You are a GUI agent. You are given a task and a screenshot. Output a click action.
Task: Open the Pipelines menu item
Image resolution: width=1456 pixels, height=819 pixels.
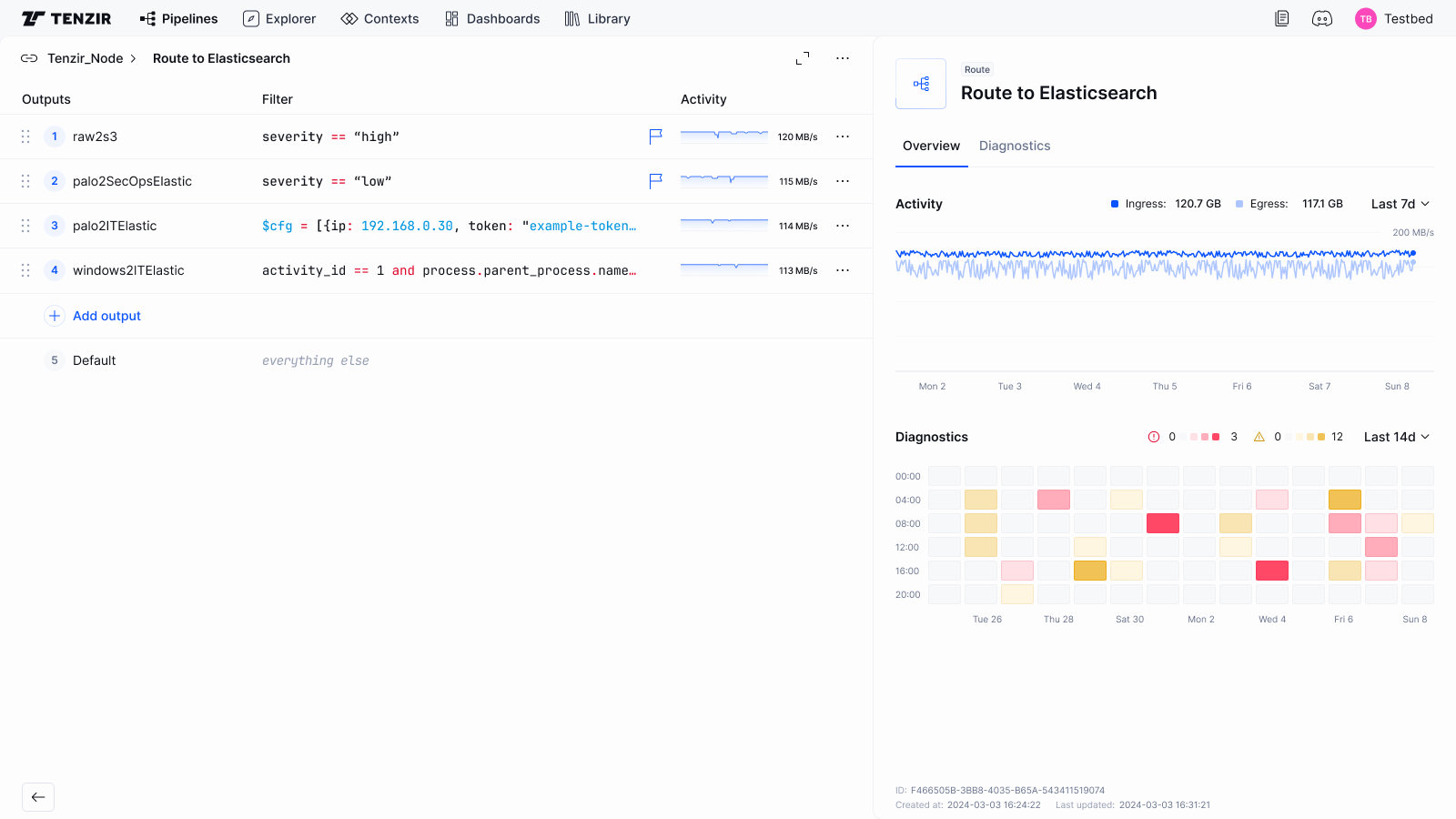pyautogui.click(x=179, y=18)
